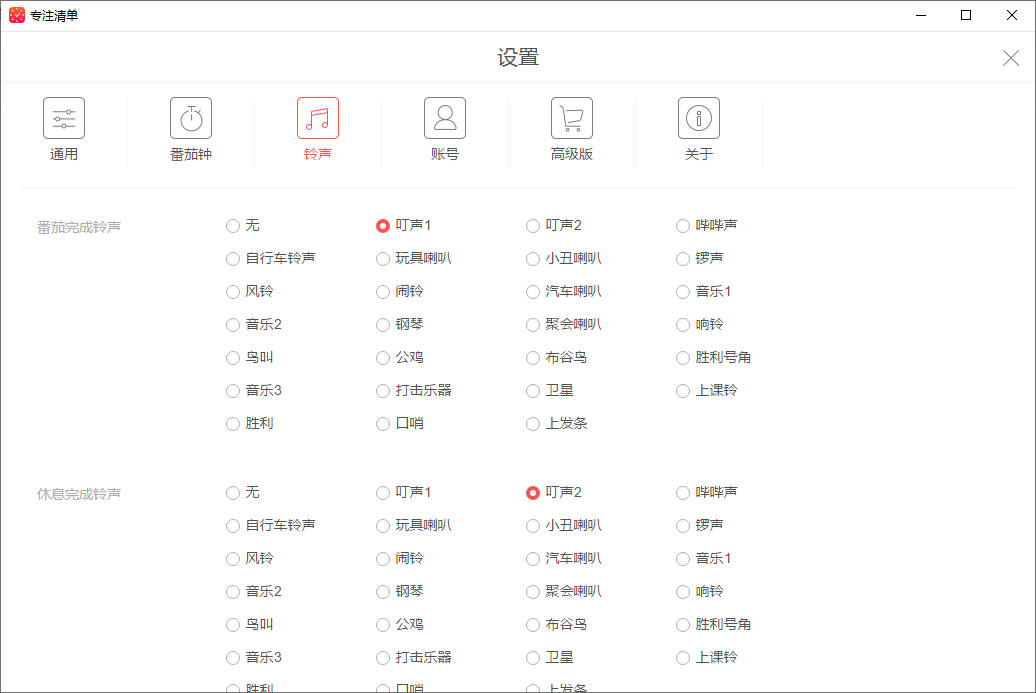Open the 高级版 shopping cart icon
1036x693 pixels.
(572, 118)
